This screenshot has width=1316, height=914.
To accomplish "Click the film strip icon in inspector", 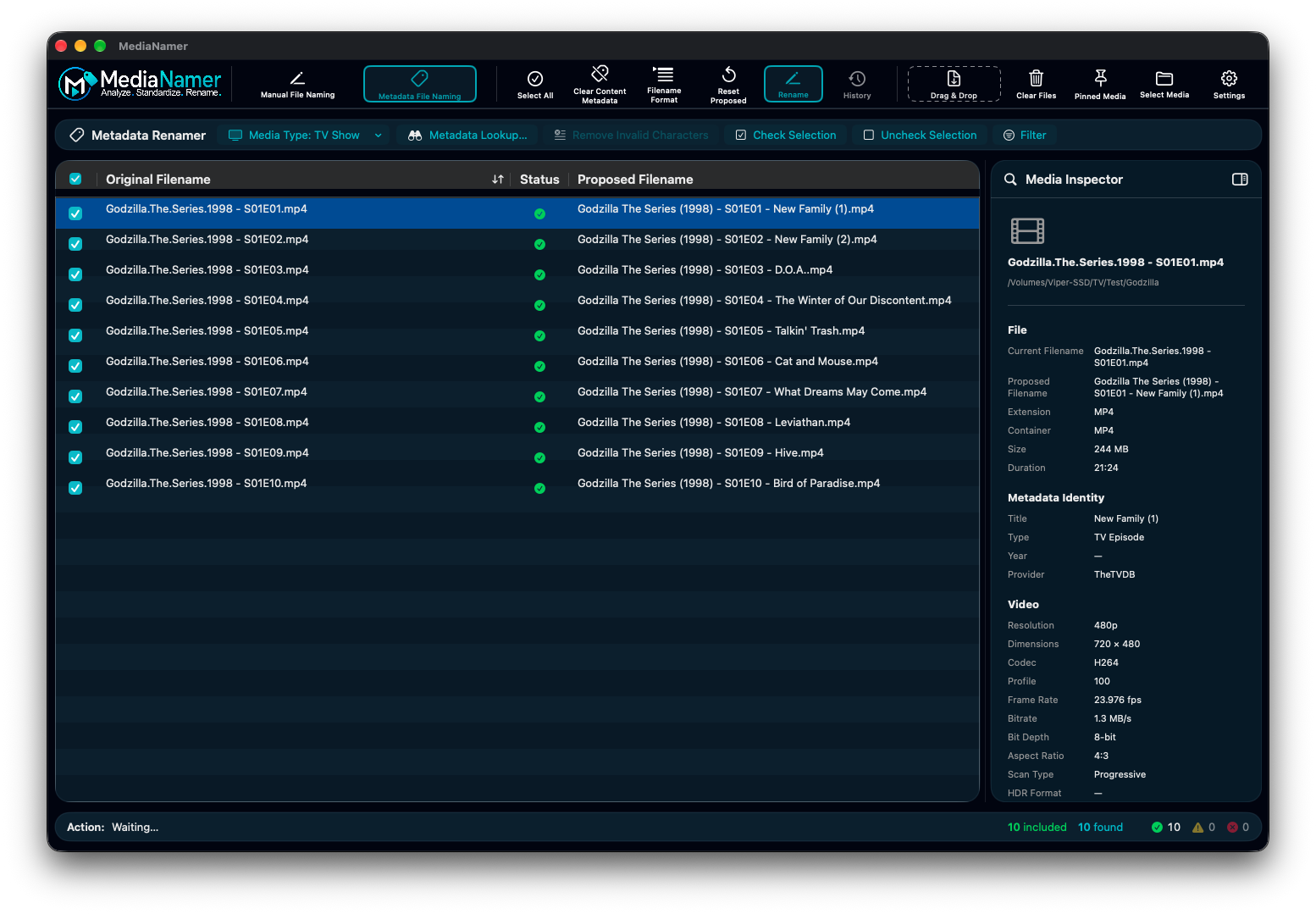I will [x=1027, y=230].
